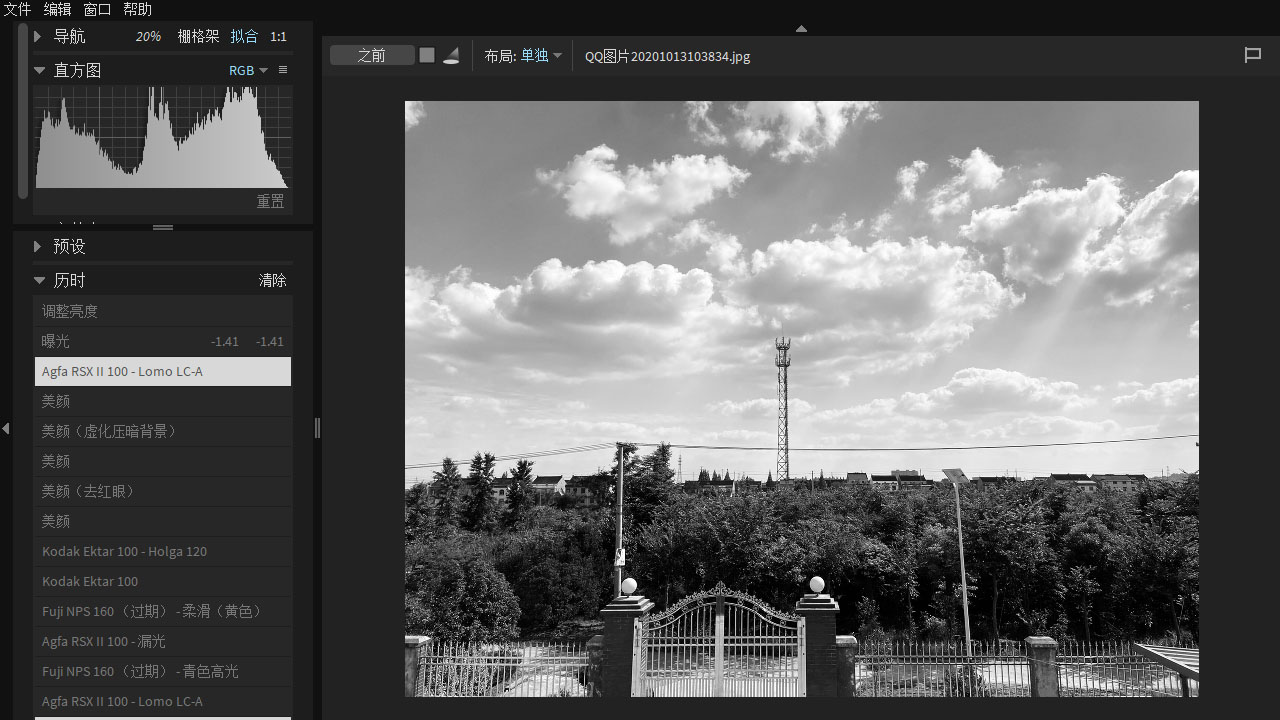The width and height of the screenshot is (1280, 720).
Task: Click the top panel reveal arrow
Action: pyautogui.click(x=801, y=29)
